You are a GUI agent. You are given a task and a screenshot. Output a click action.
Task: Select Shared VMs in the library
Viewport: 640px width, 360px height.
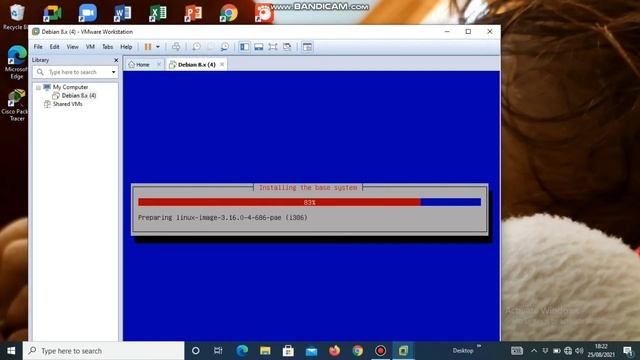coord(67,104)
